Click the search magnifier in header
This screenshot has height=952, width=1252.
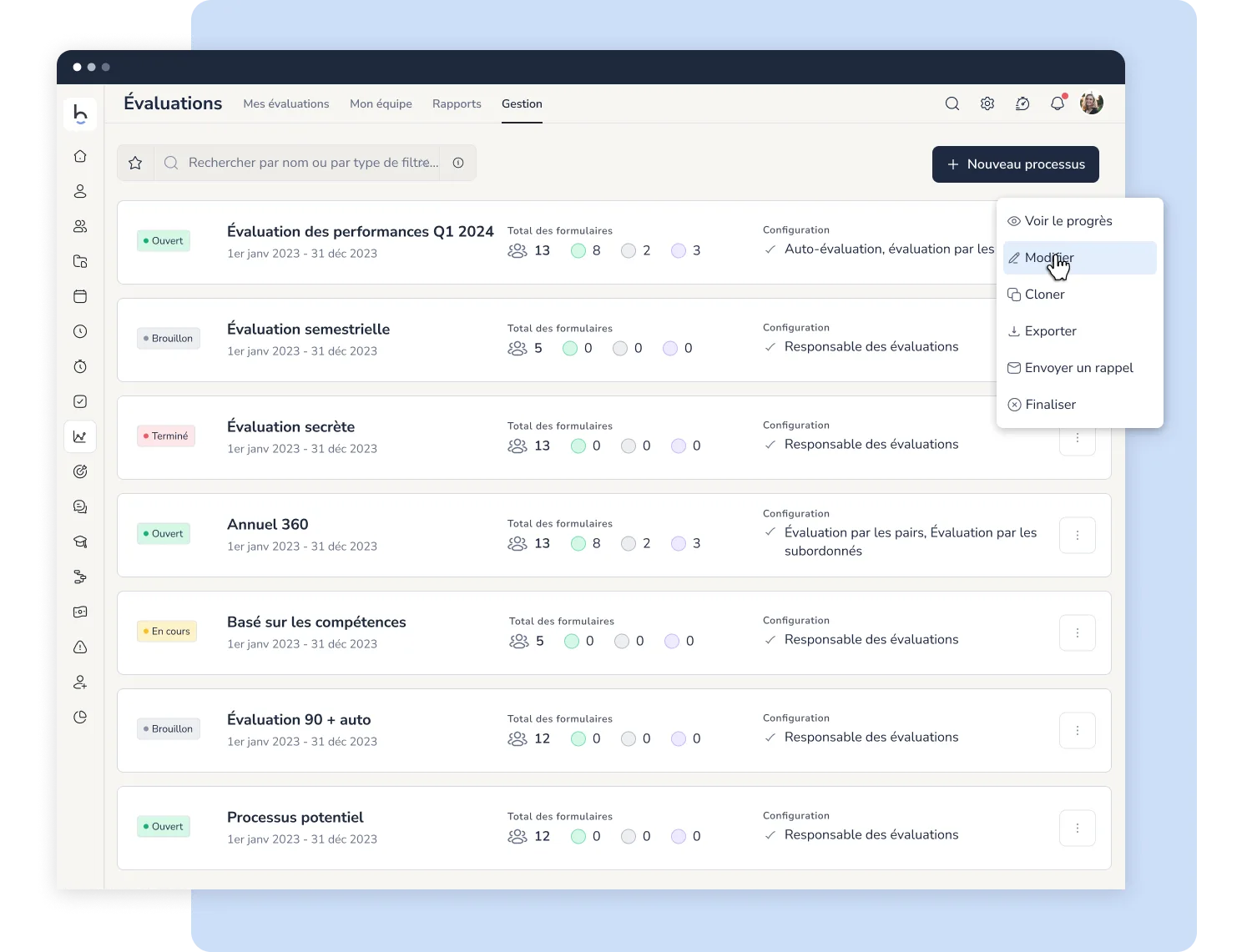952,103
